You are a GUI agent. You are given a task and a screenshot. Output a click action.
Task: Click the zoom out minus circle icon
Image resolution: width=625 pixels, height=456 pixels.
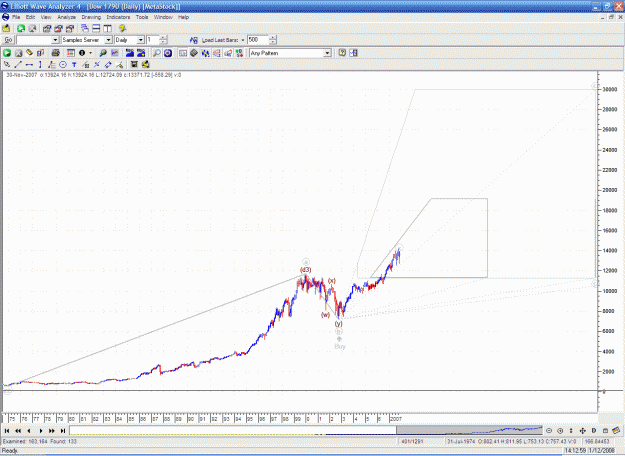point(549,431)
